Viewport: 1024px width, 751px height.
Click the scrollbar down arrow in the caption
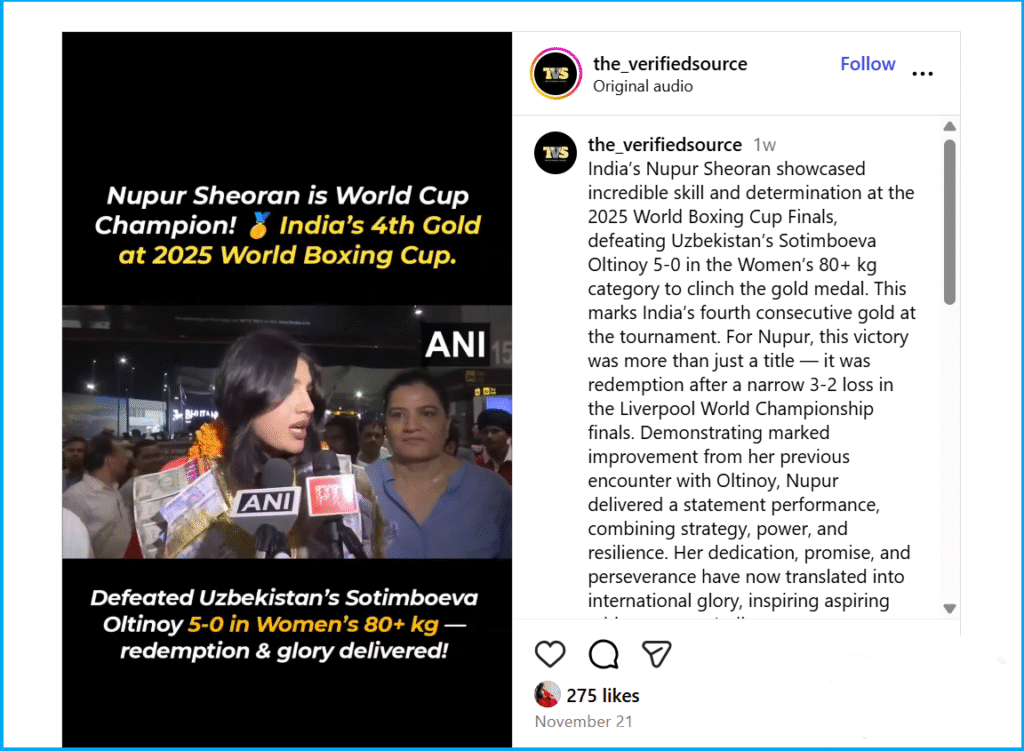click(x=950, y=608)
